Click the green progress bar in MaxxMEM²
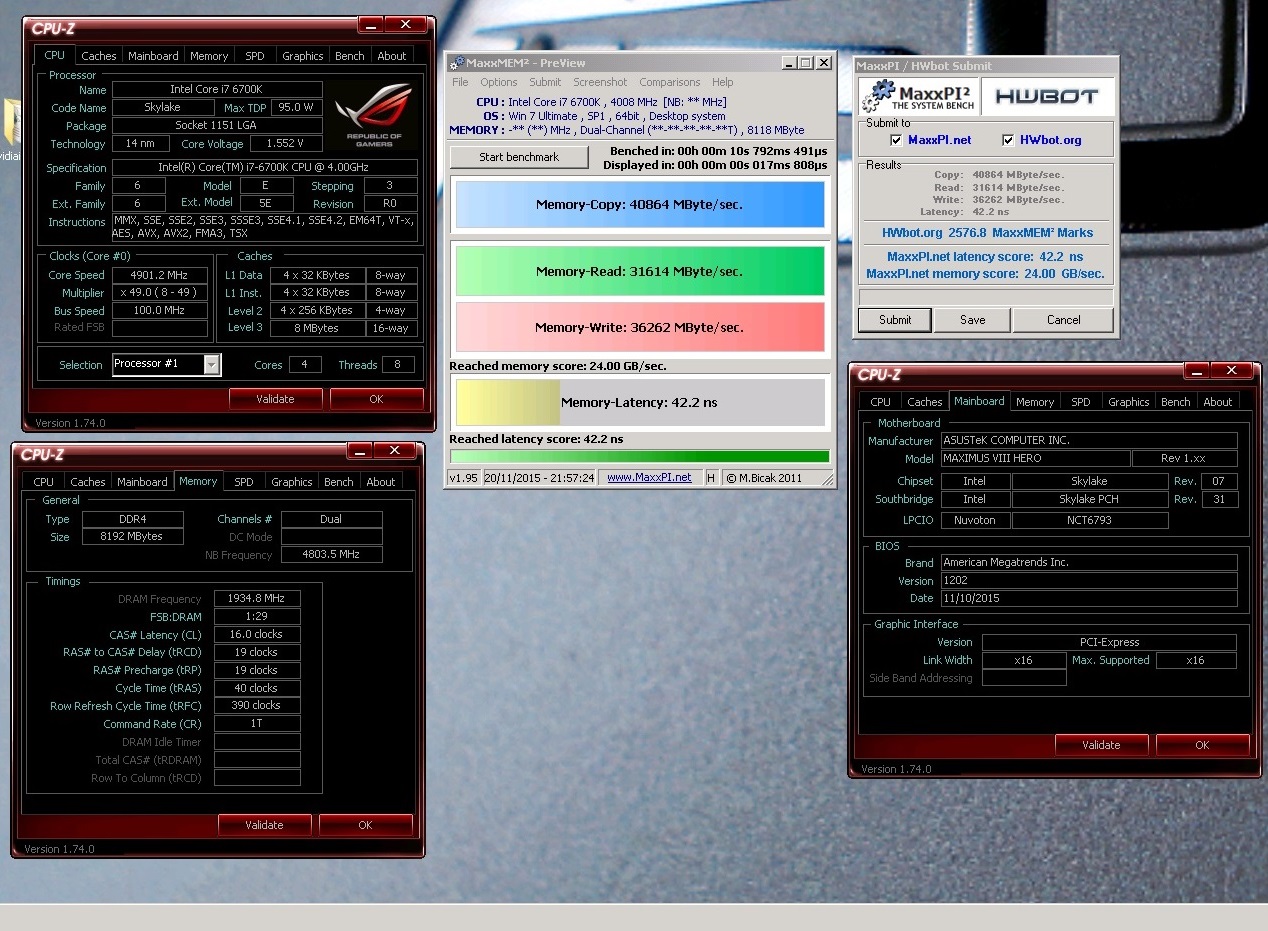Image resolution: width=1268 pixels, height=931 pixels. pos(640,456)
